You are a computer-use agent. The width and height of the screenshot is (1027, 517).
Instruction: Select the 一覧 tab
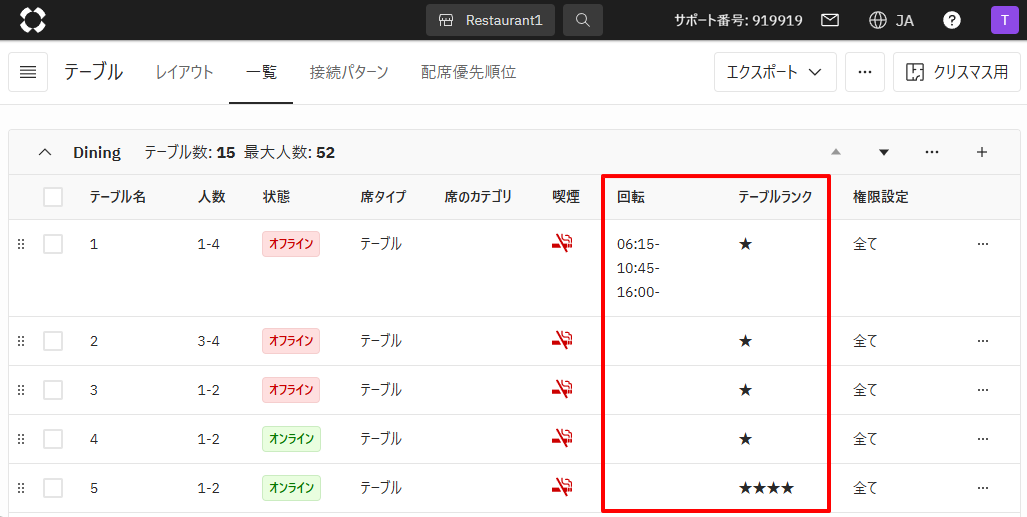[x=261, y=72]
